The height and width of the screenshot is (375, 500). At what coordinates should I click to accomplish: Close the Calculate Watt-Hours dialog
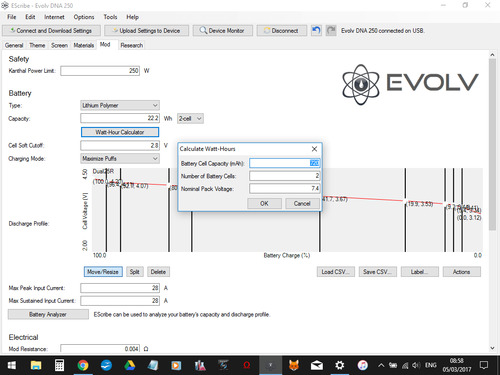[x=314, y=149]
